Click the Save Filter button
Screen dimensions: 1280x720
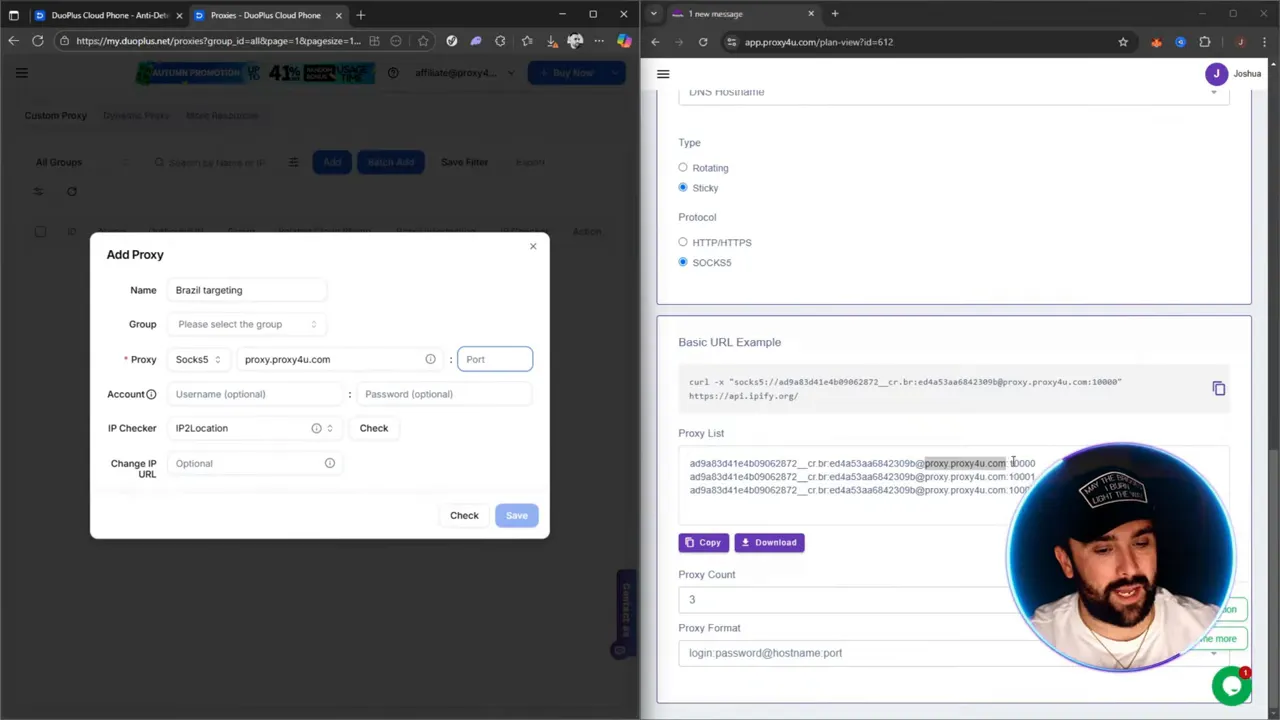464,162
